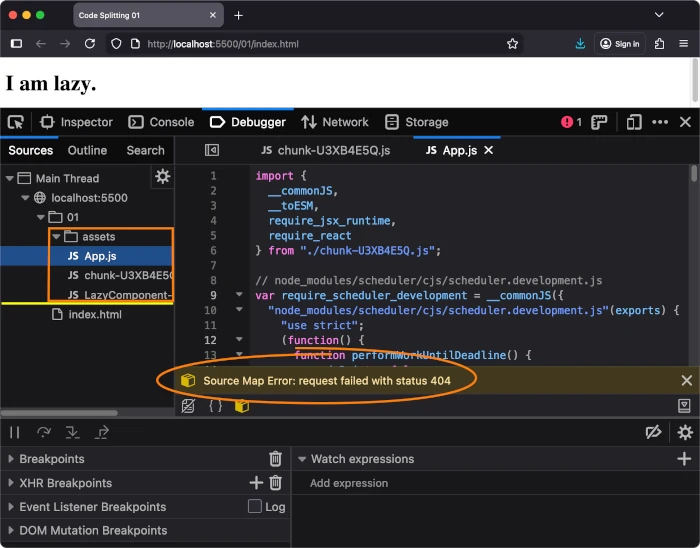Image resolution: width=700 pixels, height=548 pixels.
Task: Collapse the Watch expressions section
Action: (x=302, y=459)
